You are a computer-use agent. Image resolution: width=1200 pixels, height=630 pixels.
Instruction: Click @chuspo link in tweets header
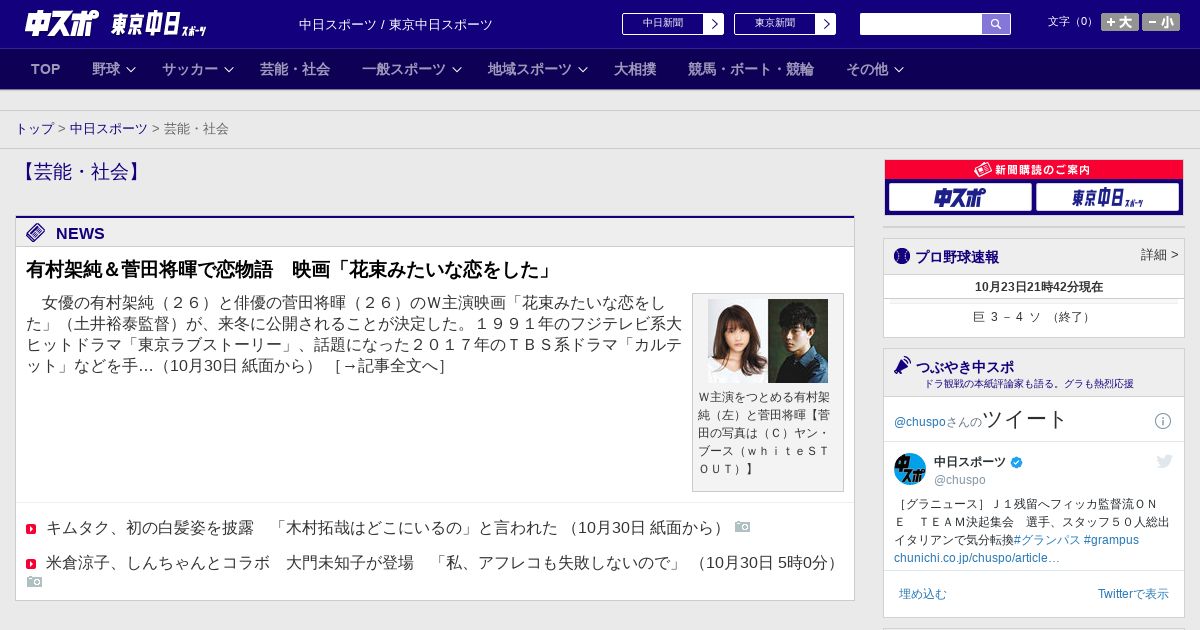(920, 422)
